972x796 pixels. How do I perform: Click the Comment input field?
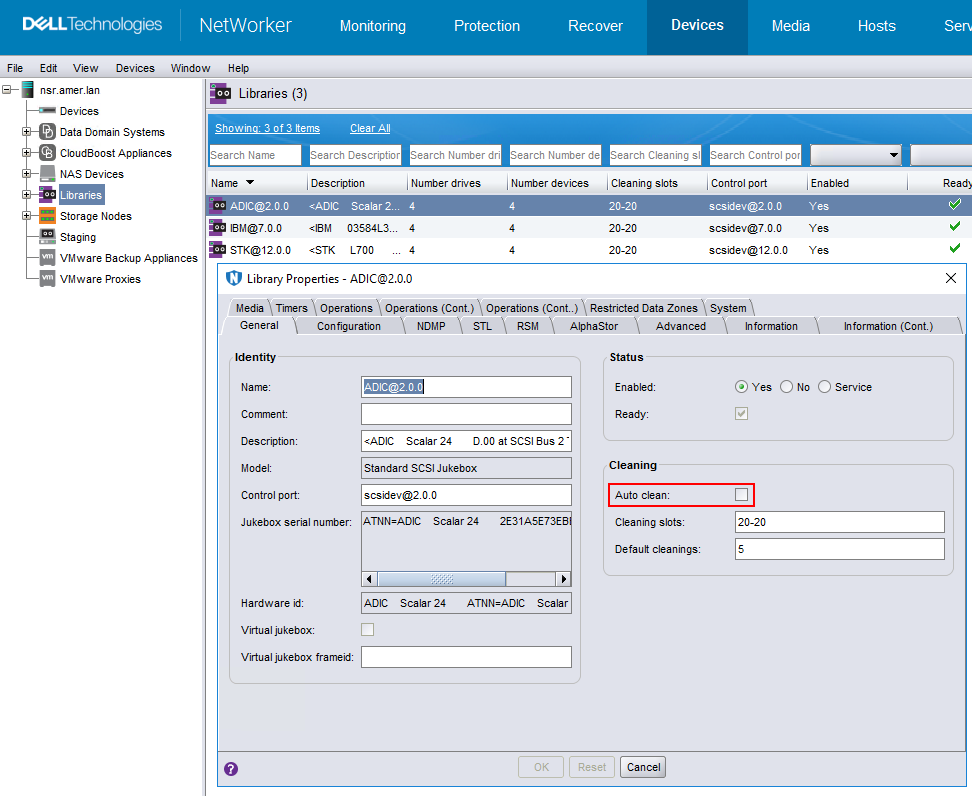click(466, 413)
